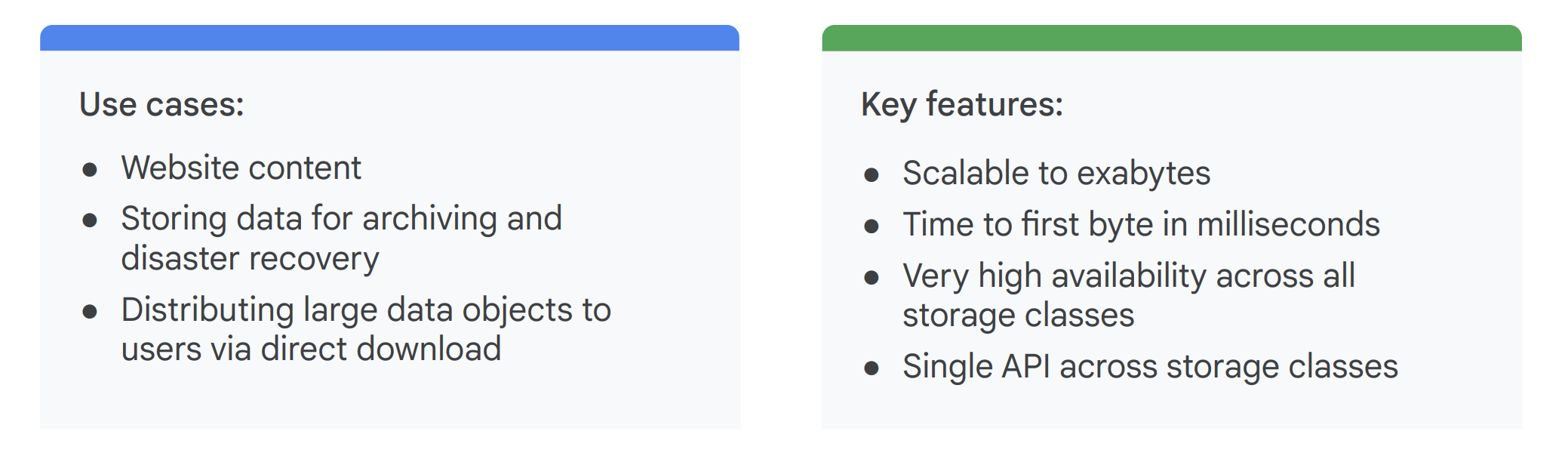Click the "Use cases:" heading

[161, 104]
